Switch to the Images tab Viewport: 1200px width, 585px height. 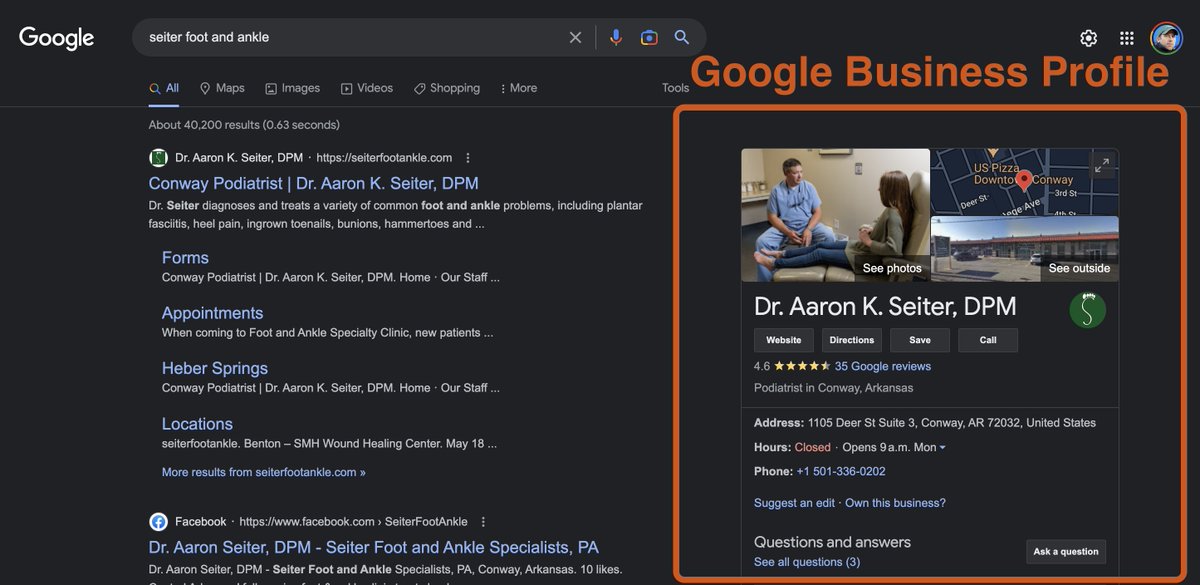(293, 88)
